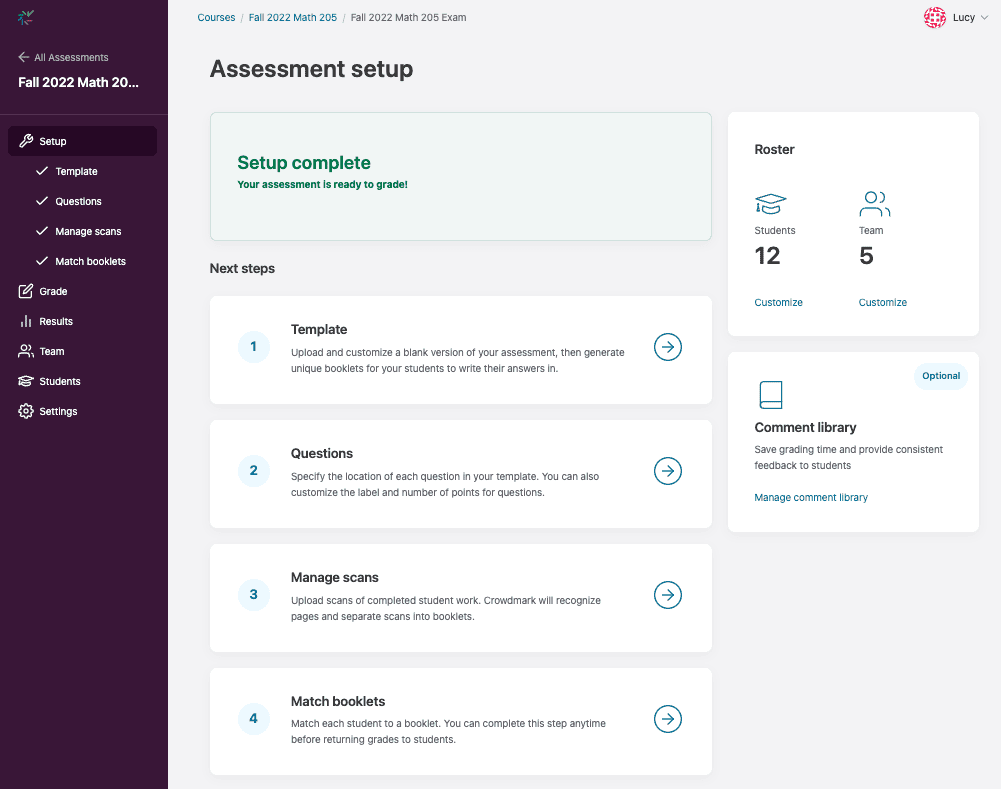Open Manage comment library link
Image resolution: width=1001 pixels, height=789 pixels.
click(811, 497)
